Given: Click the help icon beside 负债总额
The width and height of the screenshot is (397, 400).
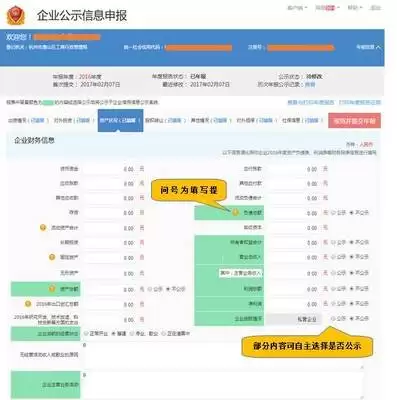Looking at the screenshot, I should [235, 212].
